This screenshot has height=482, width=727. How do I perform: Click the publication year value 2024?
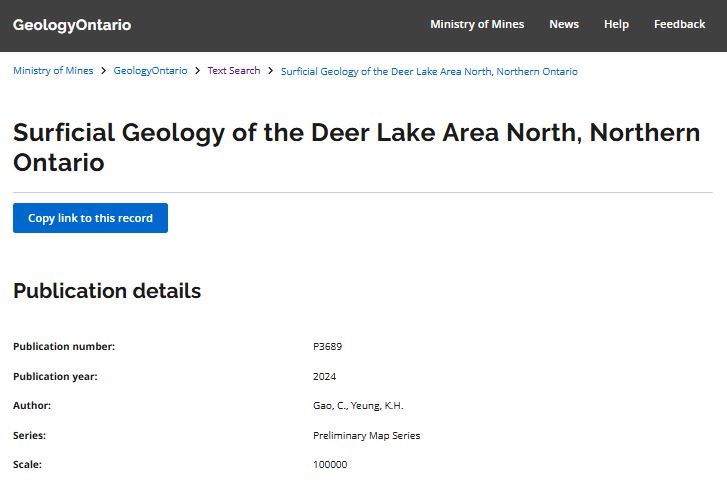click(x=325, y=377)
